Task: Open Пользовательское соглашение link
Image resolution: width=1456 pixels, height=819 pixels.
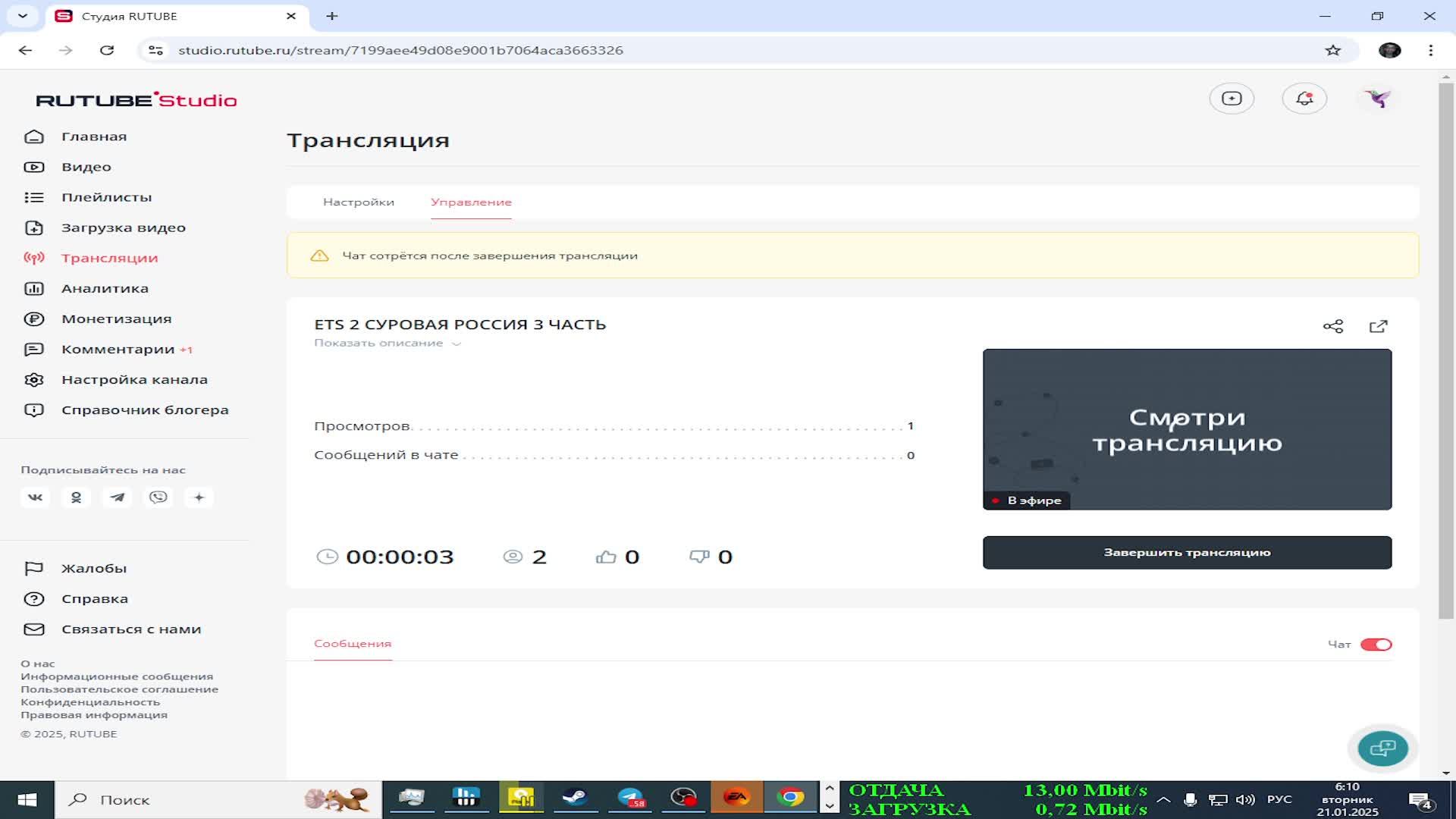Action: tap(119, 689)
